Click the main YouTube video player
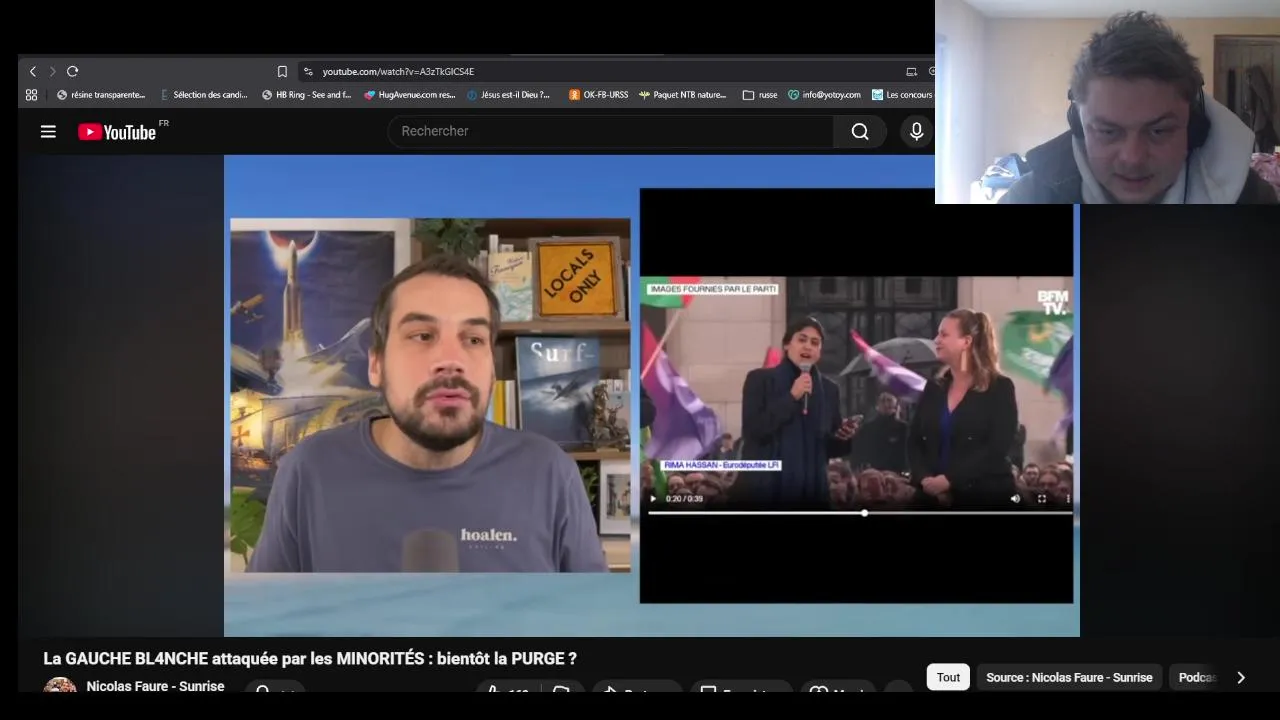 (x=651, y=396)
